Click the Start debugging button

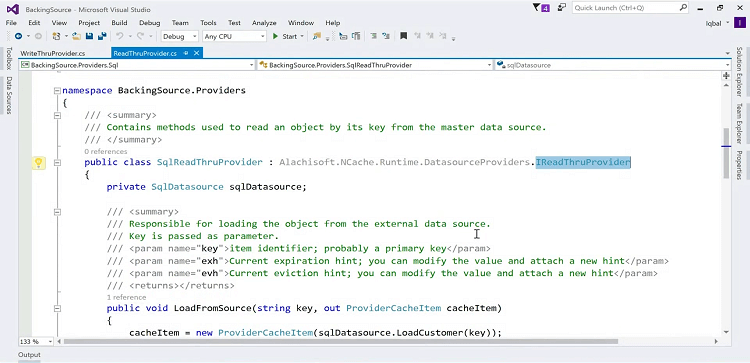[x=285, y=36]
